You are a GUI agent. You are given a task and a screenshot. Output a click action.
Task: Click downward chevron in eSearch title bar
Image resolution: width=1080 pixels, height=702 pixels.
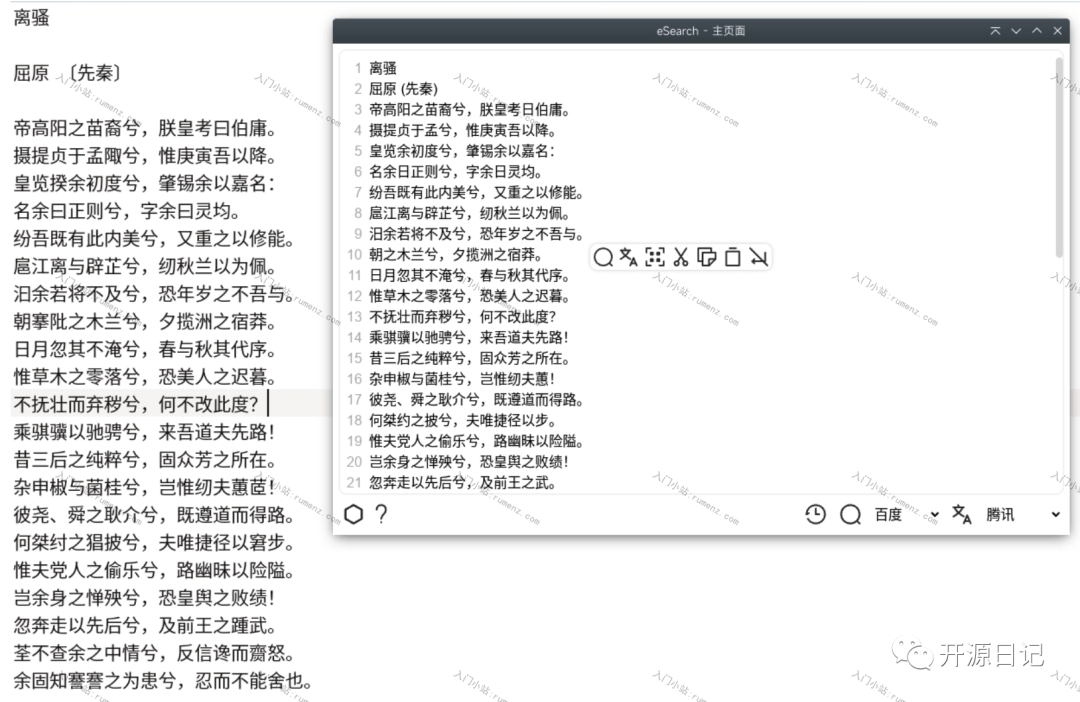click(x=1016, y=31)
